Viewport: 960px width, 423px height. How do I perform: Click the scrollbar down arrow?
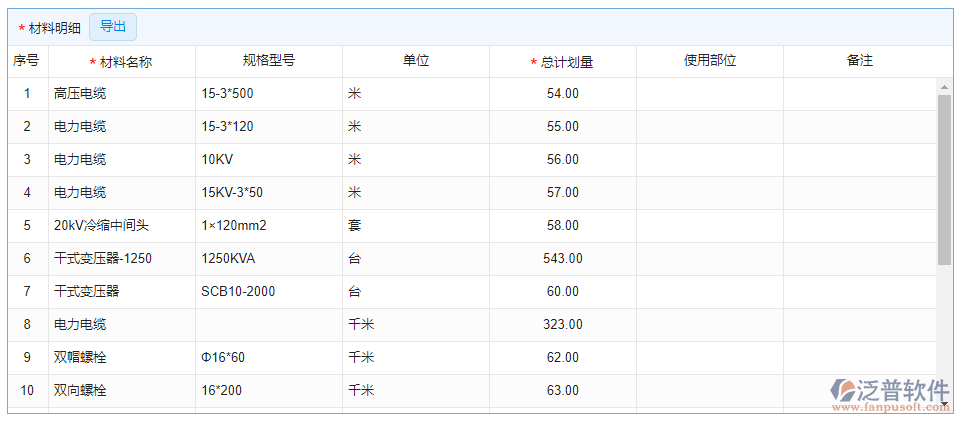coord(944,405)
